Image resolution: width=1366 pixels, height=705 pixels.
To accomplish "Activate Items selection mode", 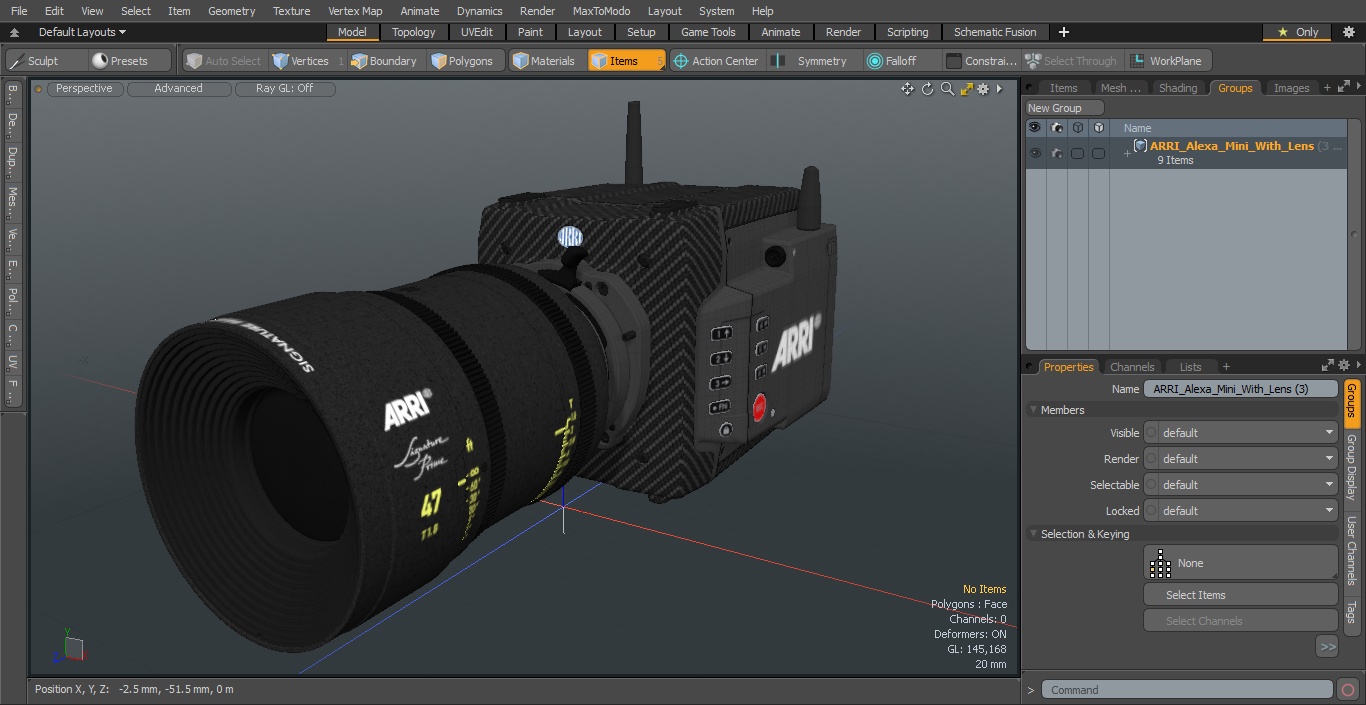I will (x=625, y=61).
